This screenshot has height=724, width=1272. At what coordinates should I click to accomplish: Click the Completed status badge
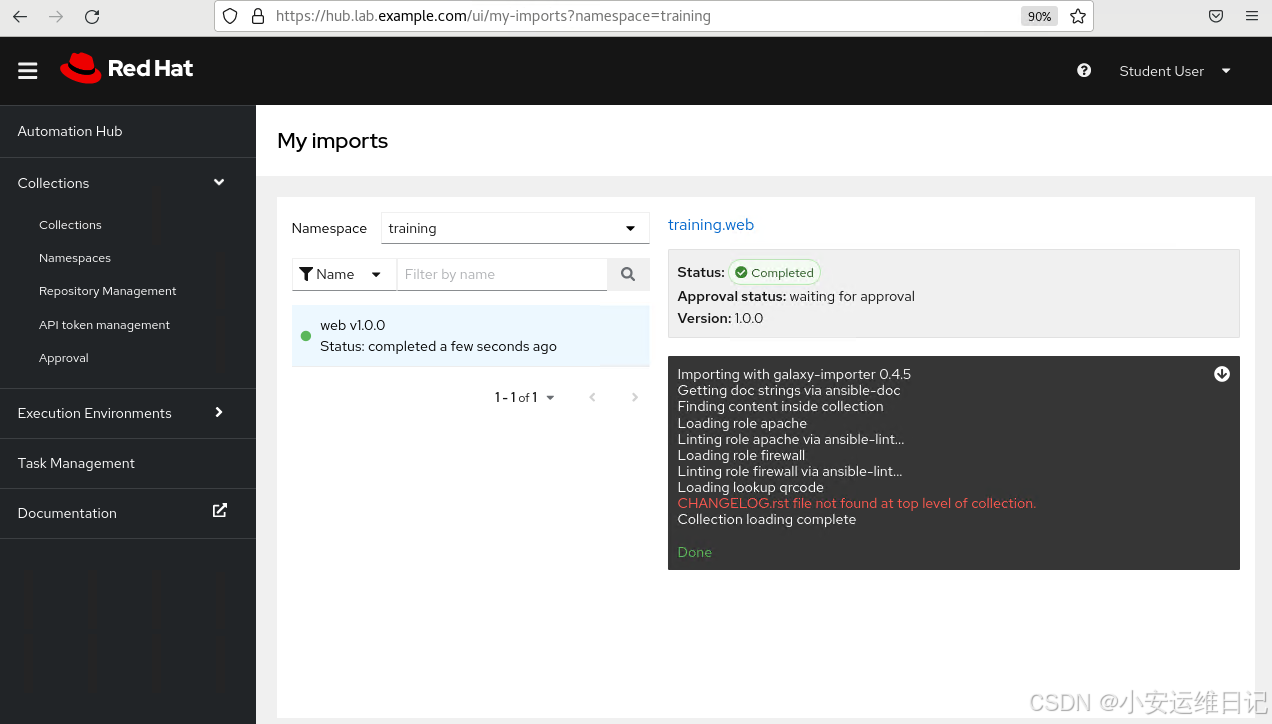[774, 272]
